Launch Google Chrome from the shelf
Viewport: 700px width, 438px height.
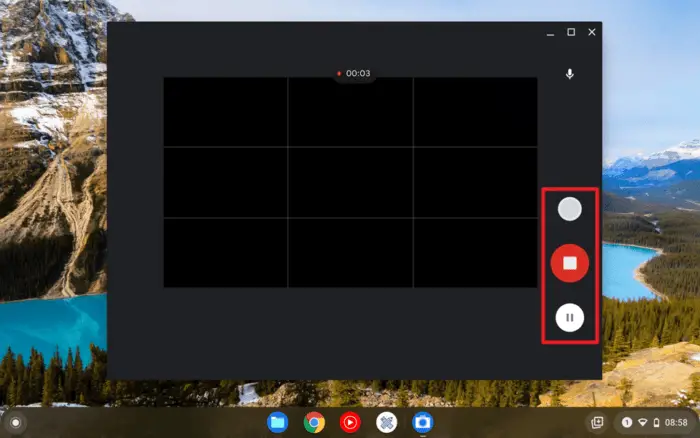pyautogui.click(x=314, y=422)
